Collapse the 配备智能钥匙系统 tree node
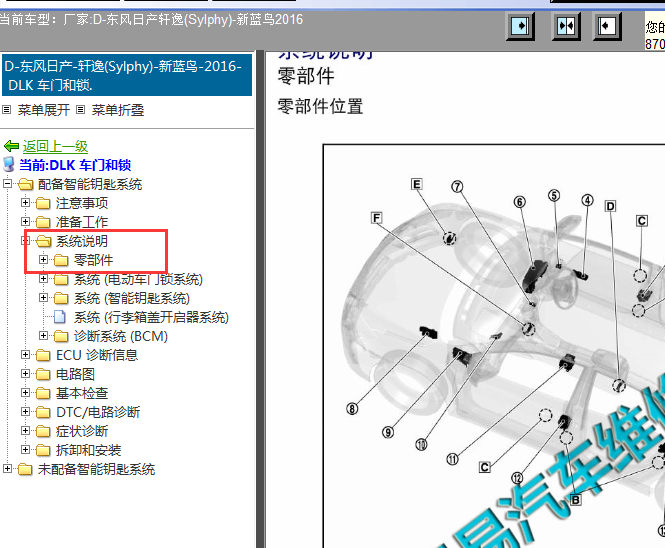Image resolution: width=665 pixels, height=548 pixels. tap(7, 184)
